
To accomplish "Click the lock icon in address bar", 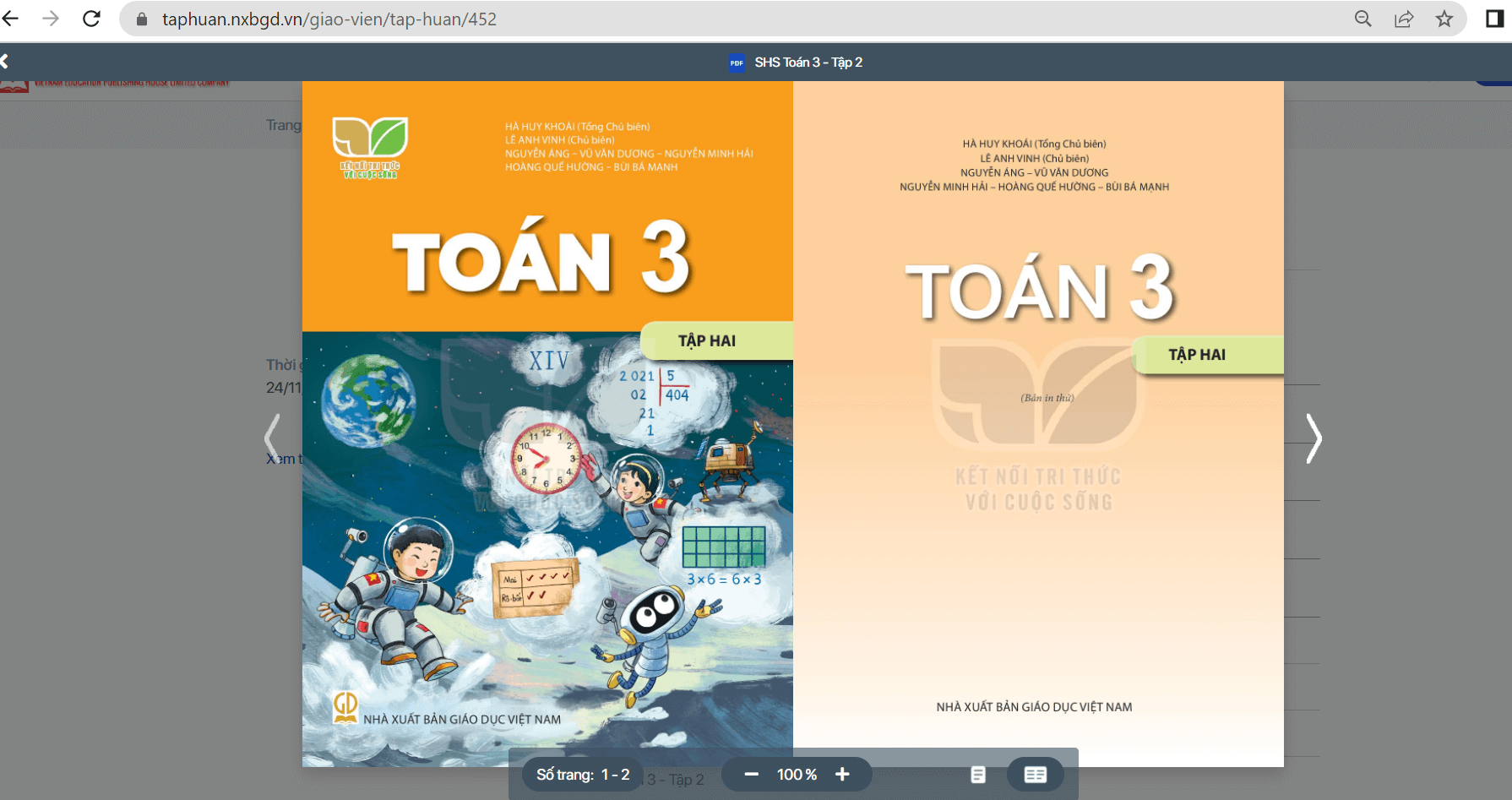I will (142, 19).
